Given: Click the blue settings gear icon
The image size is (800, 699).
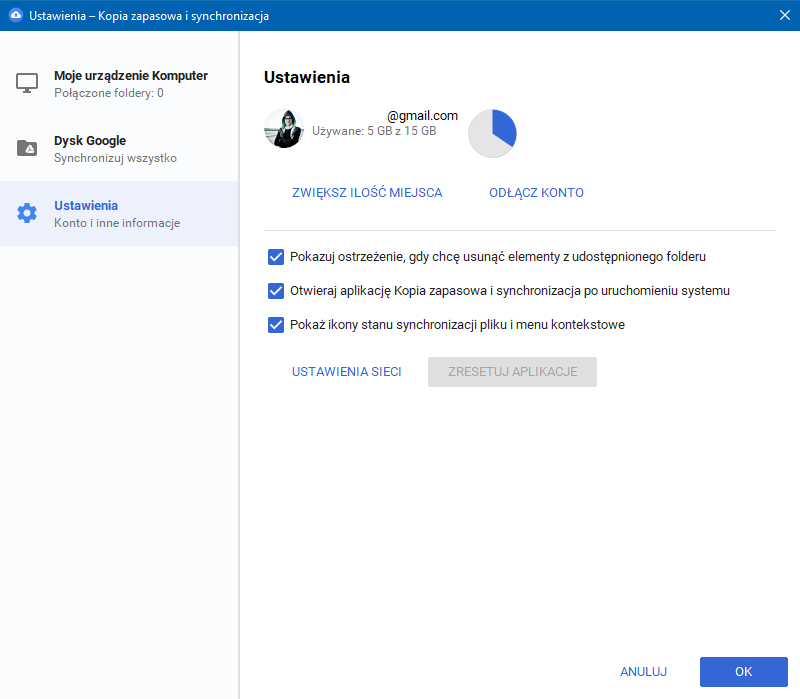Looking at the screenshot, I should pyautogui.click(x=27, y=213).
